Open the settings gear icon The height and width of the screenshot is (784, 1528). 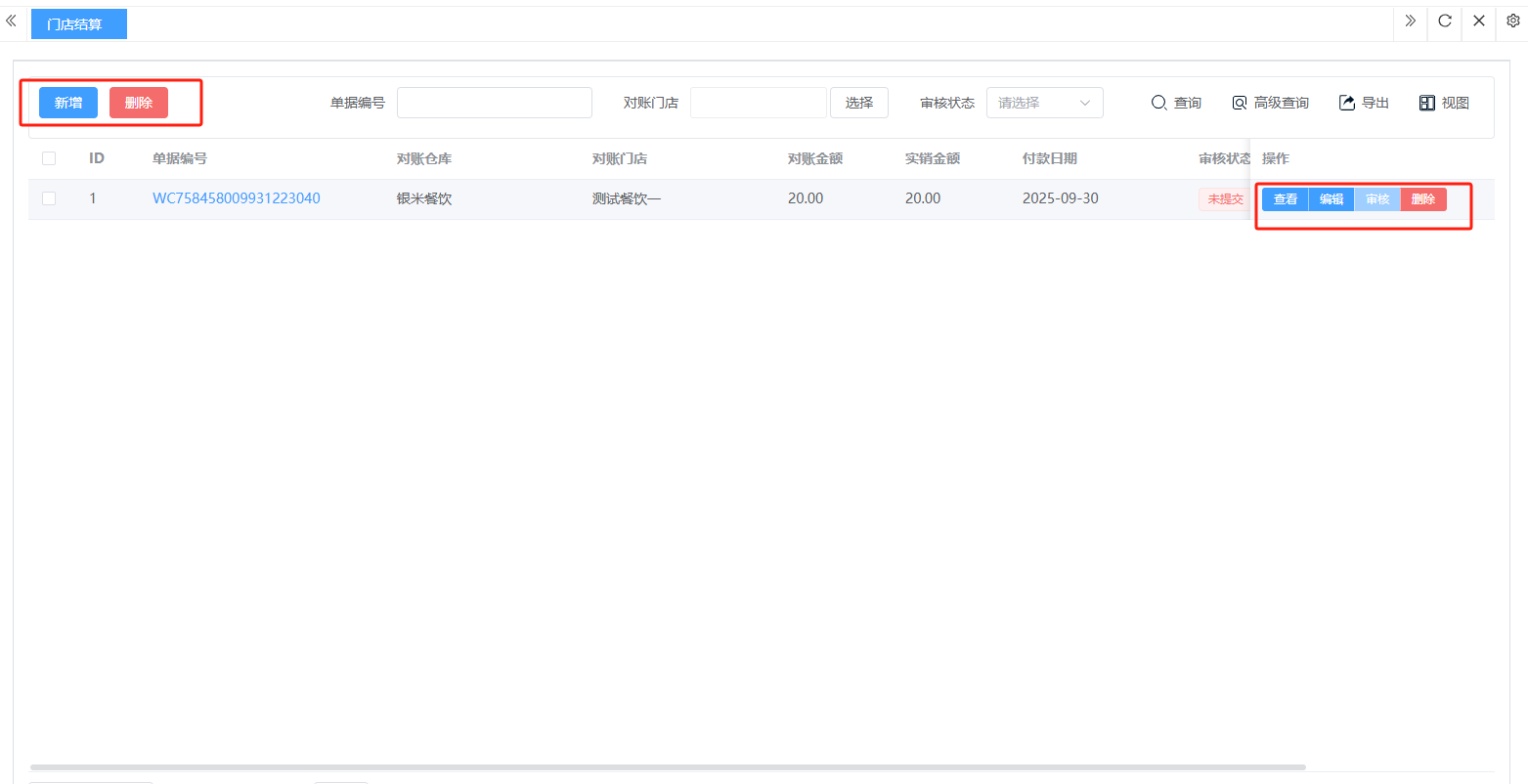coord(1512,21)
